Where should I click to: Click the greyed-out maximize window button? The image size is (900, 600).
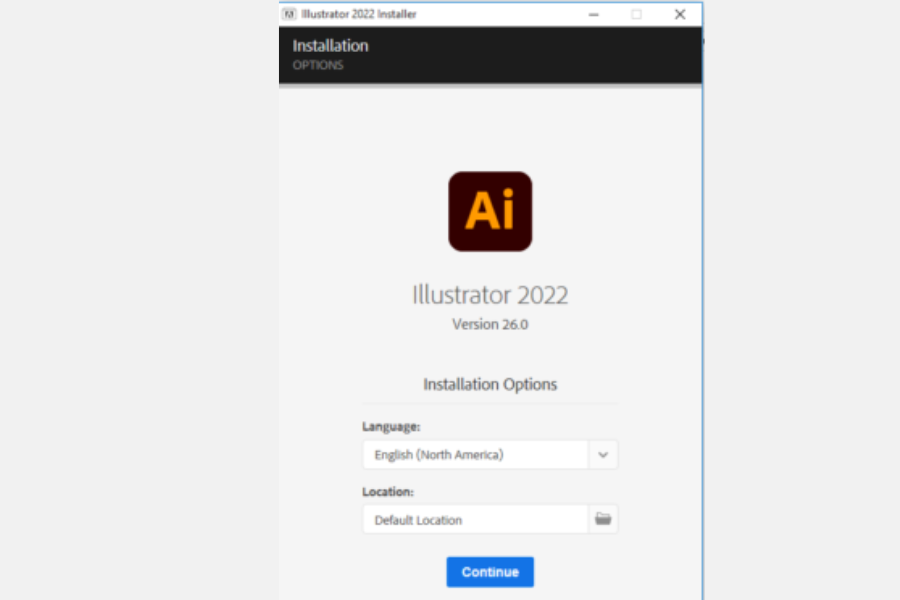pos(636,14)
